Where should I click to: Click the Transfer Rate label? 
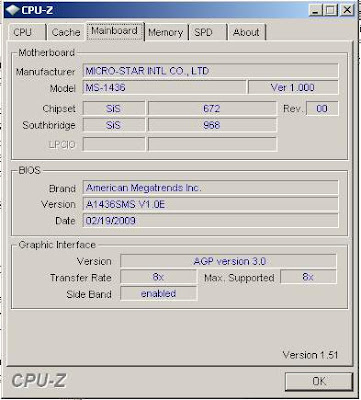click(81, 278)
